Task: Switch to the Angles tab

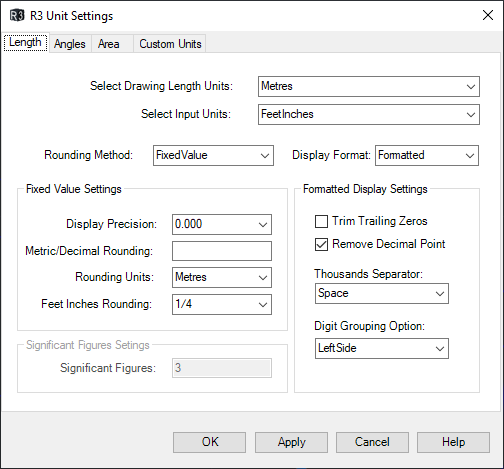Action: [x=70, y=44]
